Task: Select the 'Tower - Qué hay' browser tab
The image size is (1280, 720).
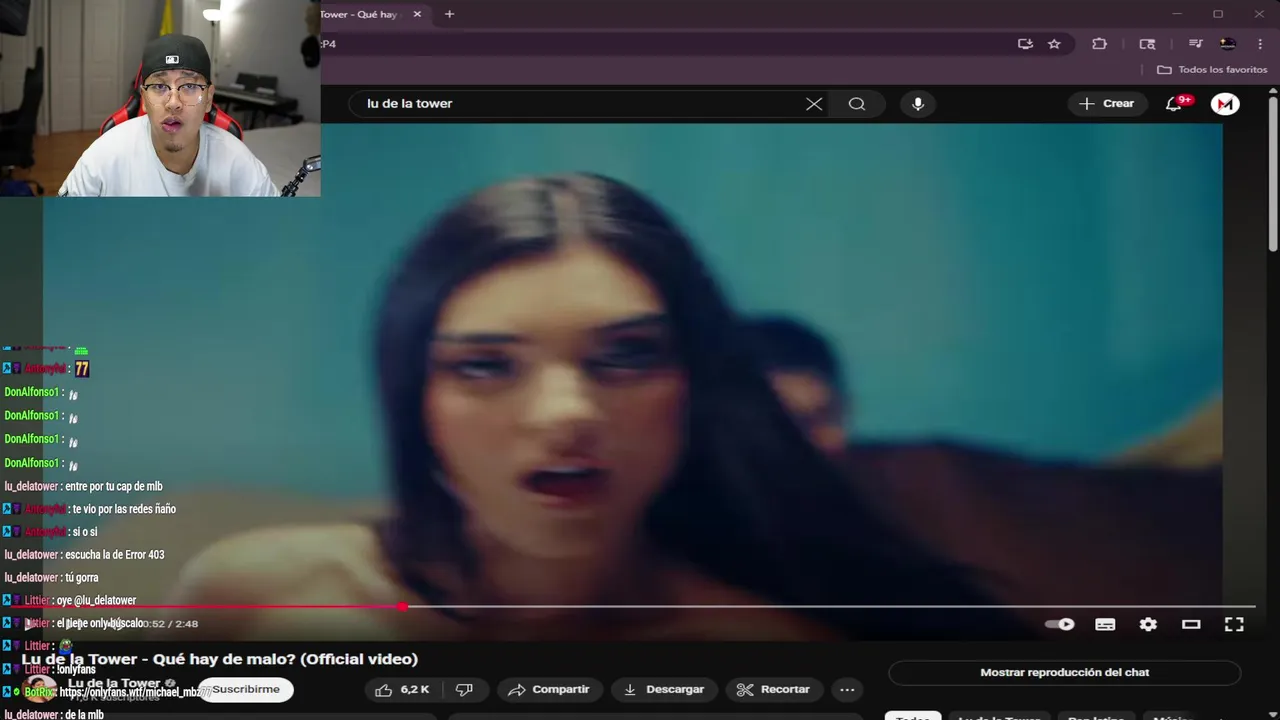Action: tap(368, 14)
